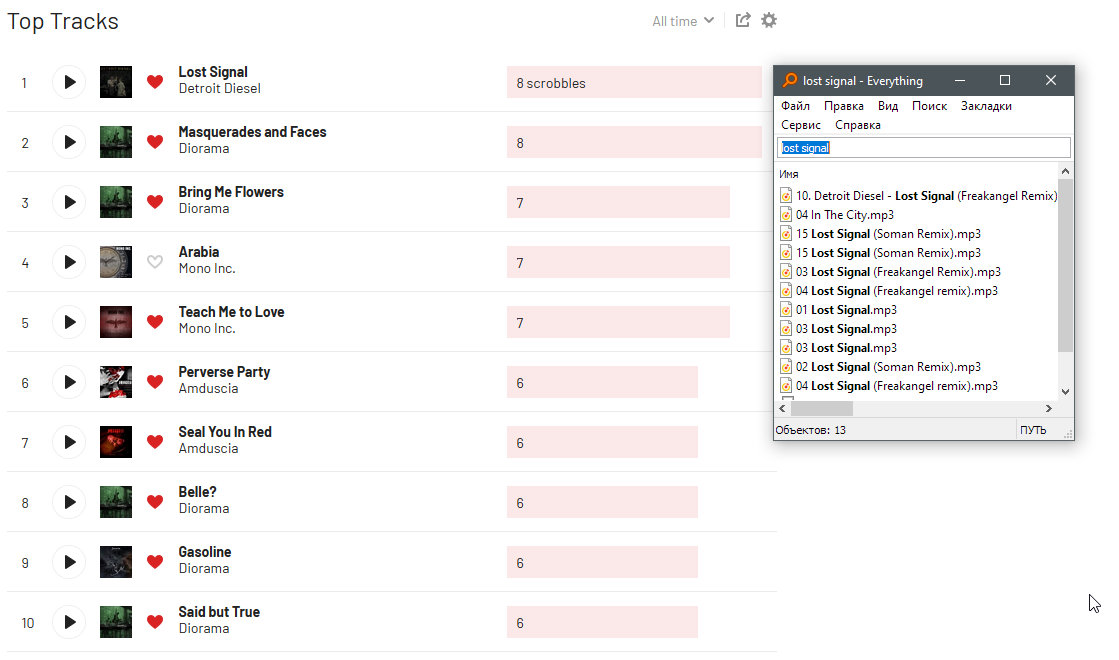Unlove Lost Signal heart icon
Viewport: 1119px width, 660px height.
155,82
